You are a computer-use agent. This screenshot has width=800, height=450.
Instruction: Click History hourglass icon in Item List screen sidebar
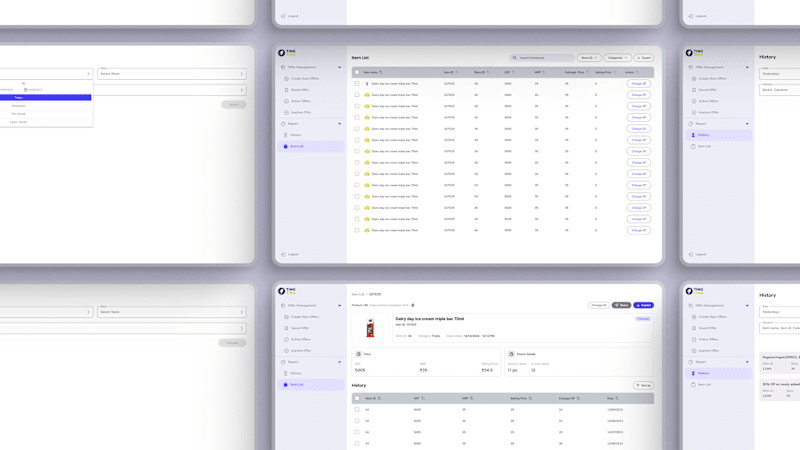click(x=286, y=135)
